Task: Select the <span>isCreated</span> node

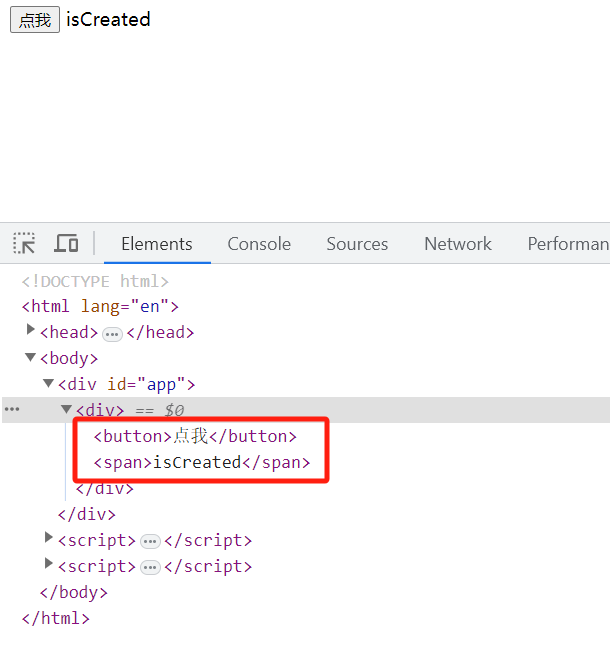Action: click(x=202, y=462)
